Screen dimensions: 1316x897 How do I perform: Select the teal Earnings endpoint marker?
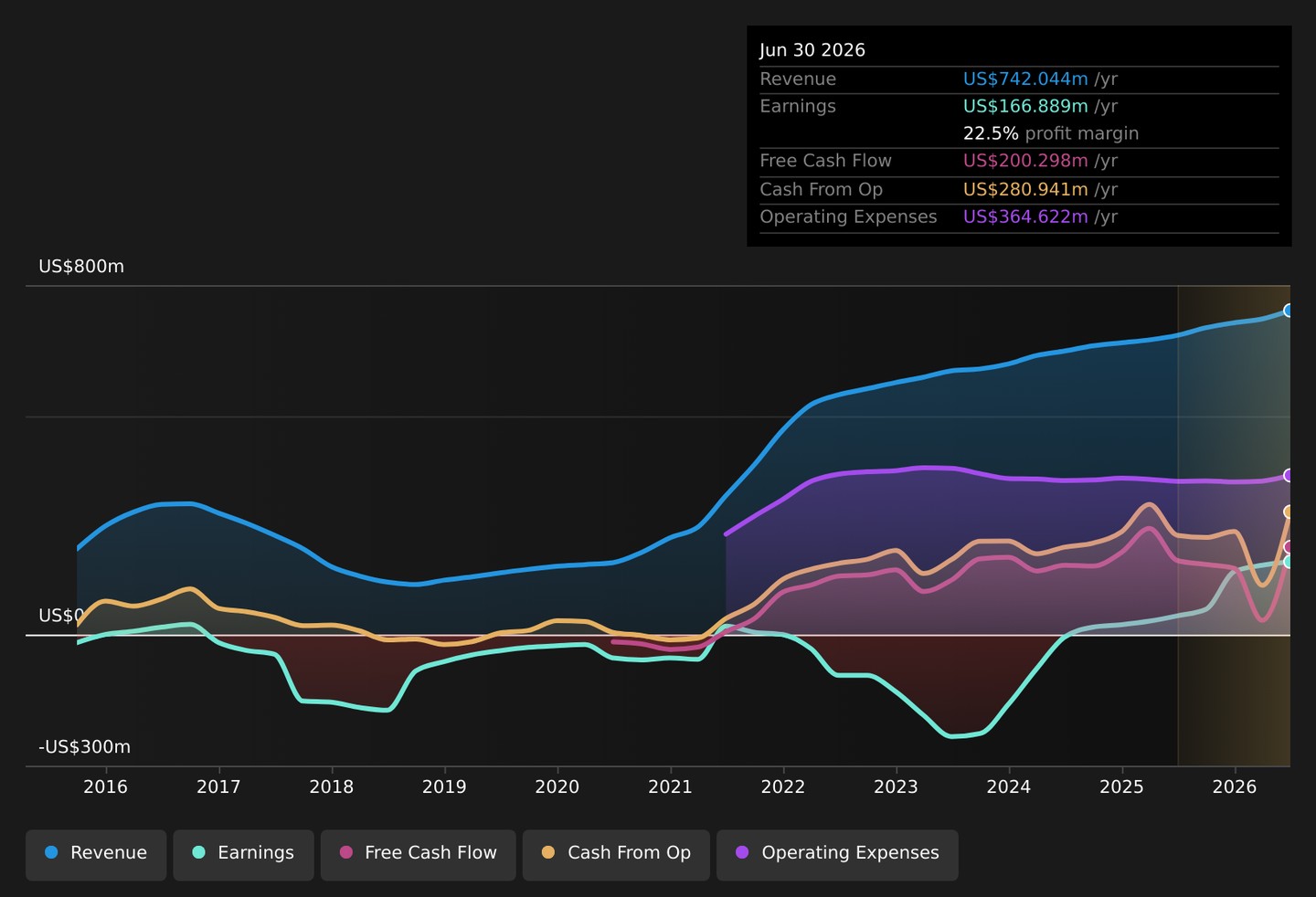1289,562
